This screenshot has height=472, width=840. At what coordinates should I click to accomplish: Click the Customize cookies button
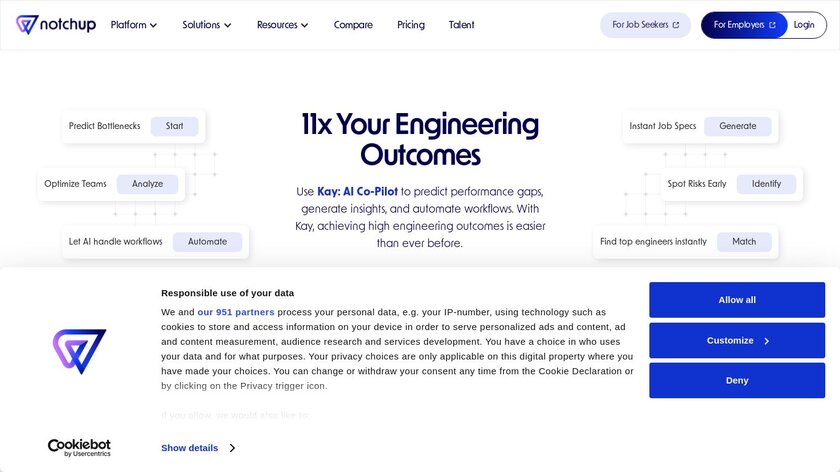(x=737, y=340)
